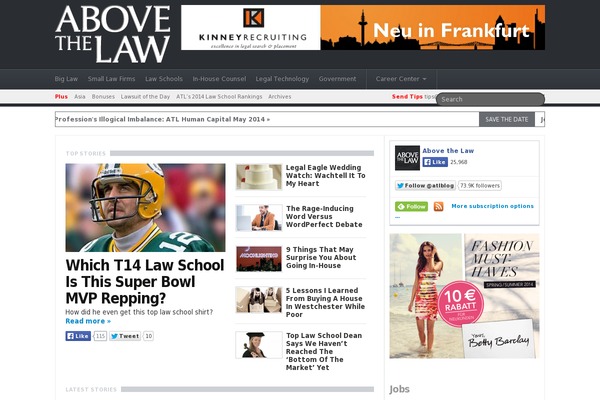This screenshot has height=400, width=600.
Task: Click into the Search field
Action: (x=490, y=99)
